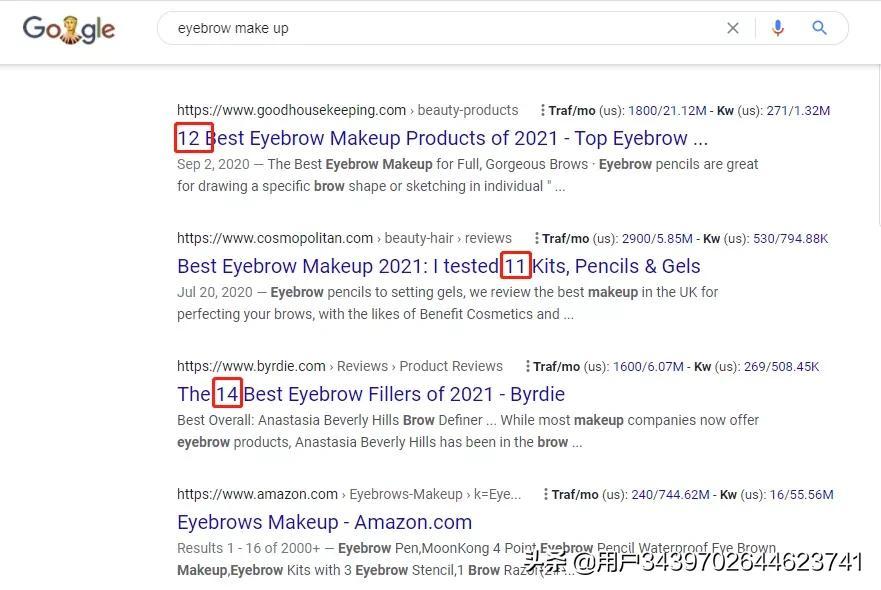Click cosmopolitan keyword value 530/794.88K
This screenshot has width=881, height=590.
coord(790,239)
